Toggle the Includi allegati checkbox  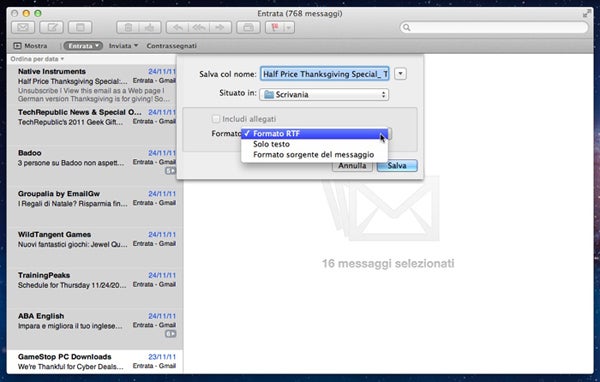pos(216,119)
